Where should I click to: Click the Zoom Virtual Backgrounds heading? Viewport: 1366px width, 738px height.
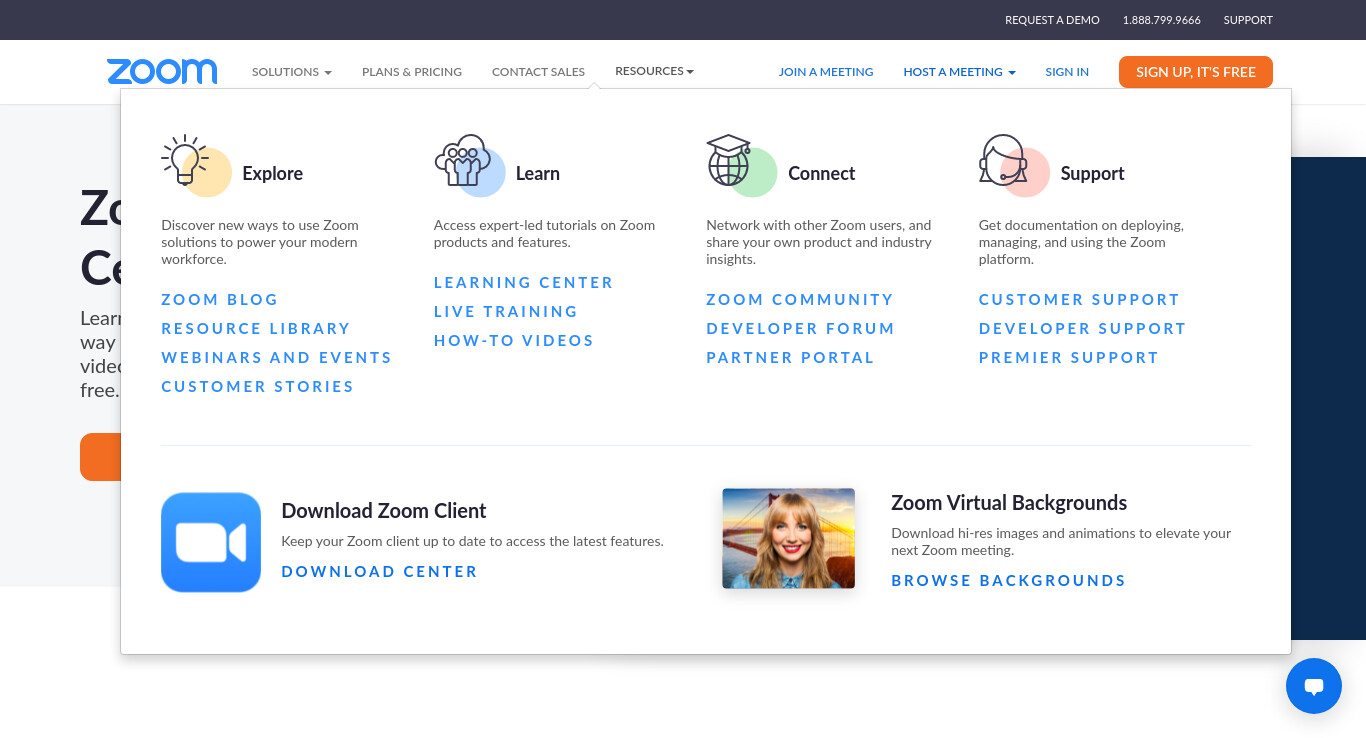(x=1009, y=503)
